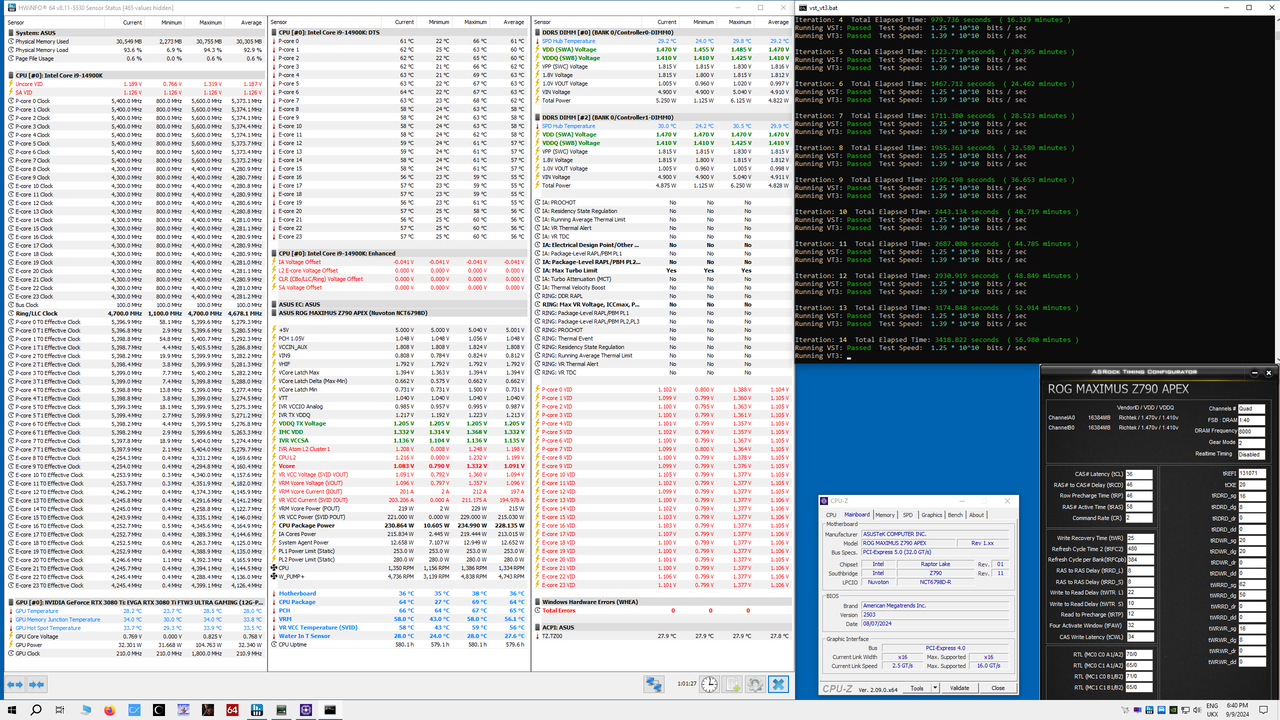Select IA: Max Turbo Limit row
This screenshot has width=1280, height=720.
pos(661,270)
